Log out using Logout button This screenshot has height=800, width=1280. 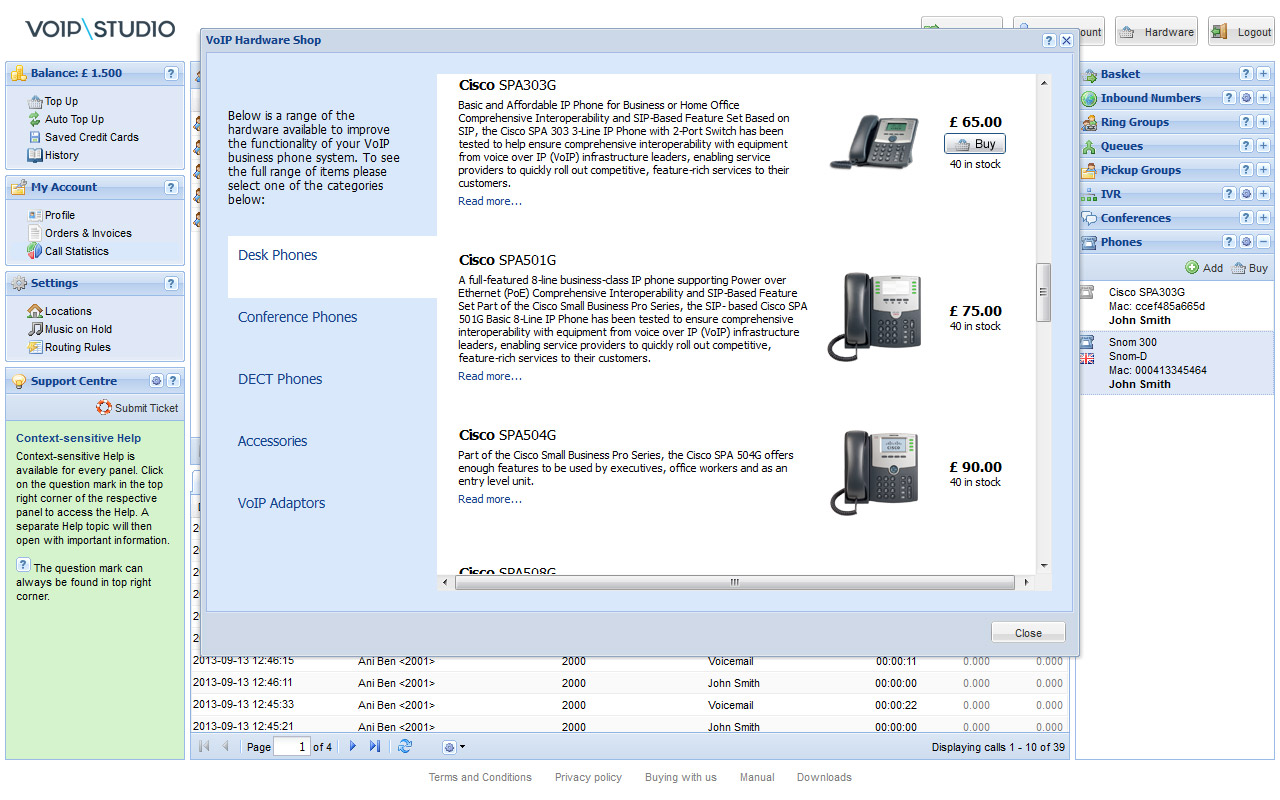[1241, 32]
